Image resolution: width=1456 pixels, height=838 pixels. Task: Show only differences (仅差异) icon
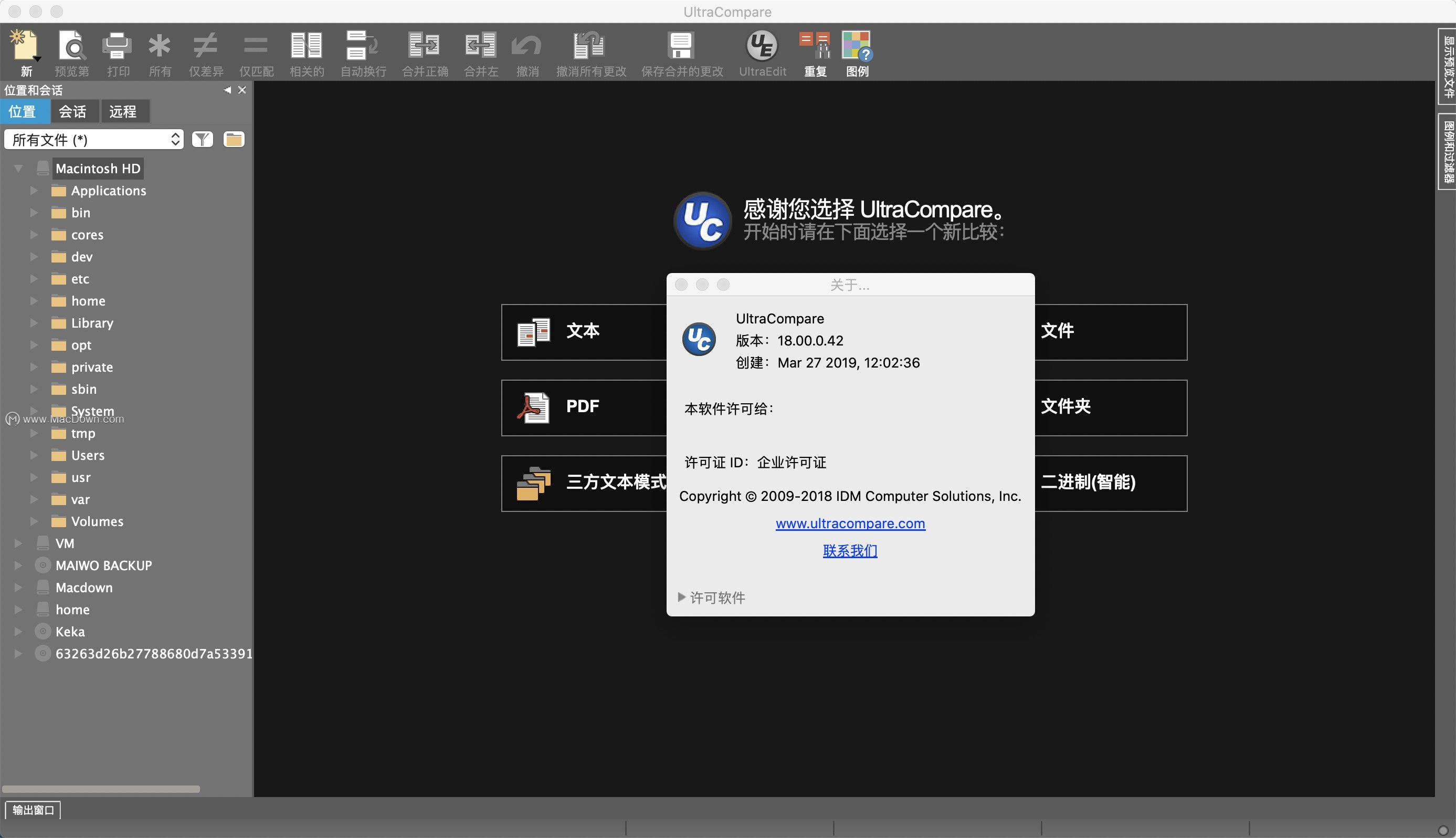pyautogui.click(x=205, y=46)
